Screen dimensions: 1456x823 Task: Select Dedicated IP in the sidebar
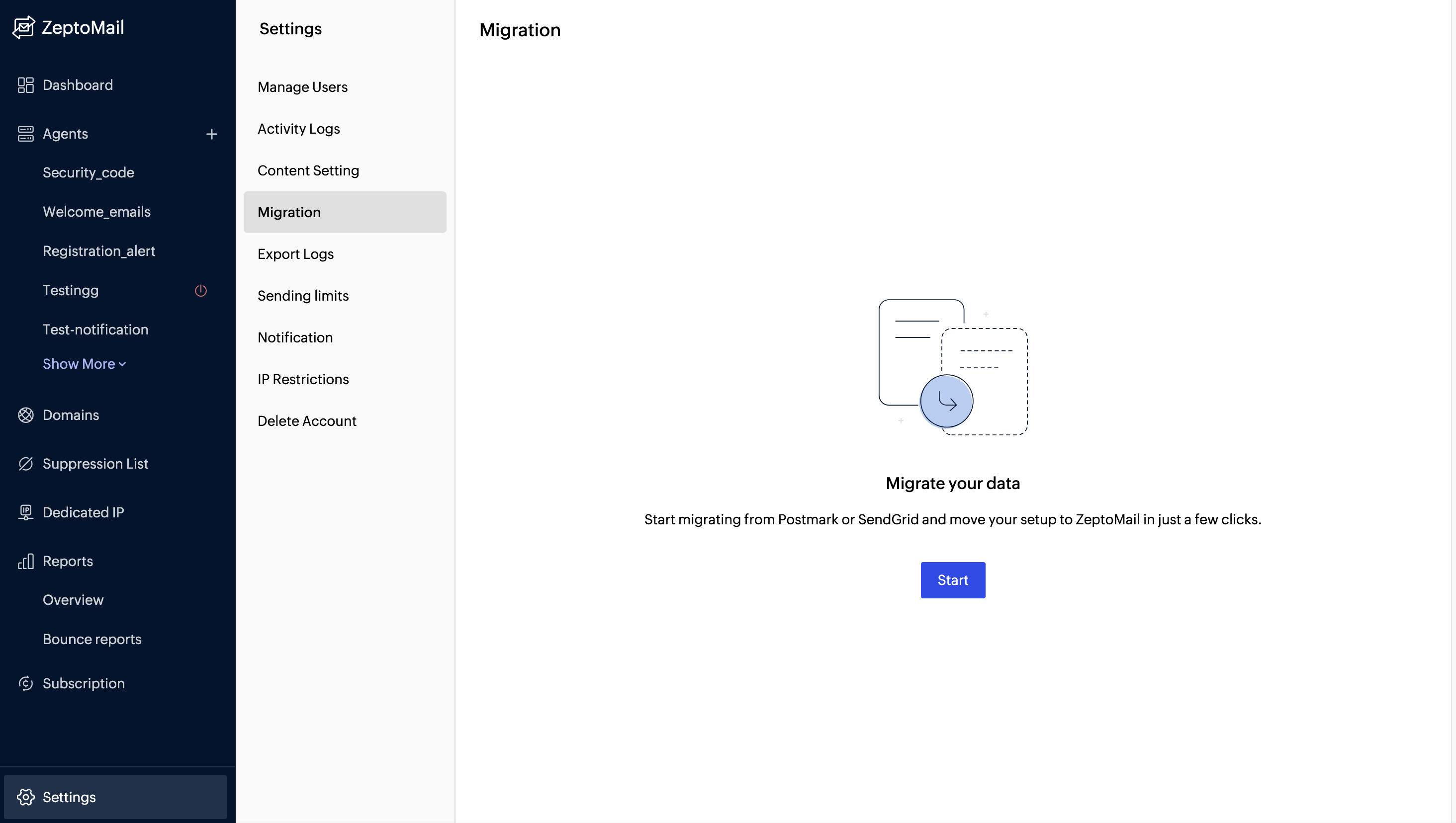[83, 512]
